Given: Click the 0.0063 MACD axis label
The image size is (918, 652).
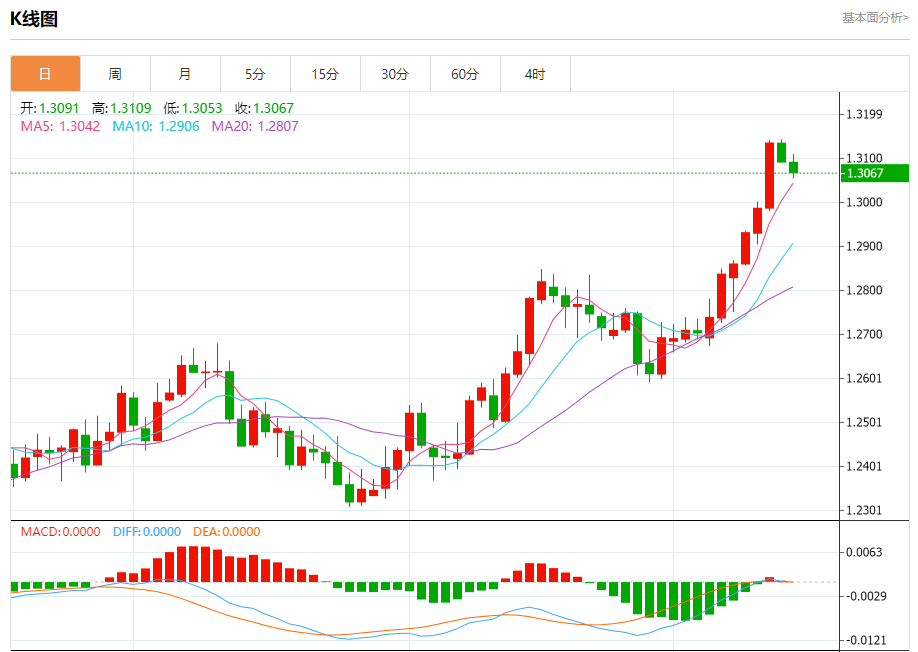Looking at the screenshot, I should (x=865, y=553).
